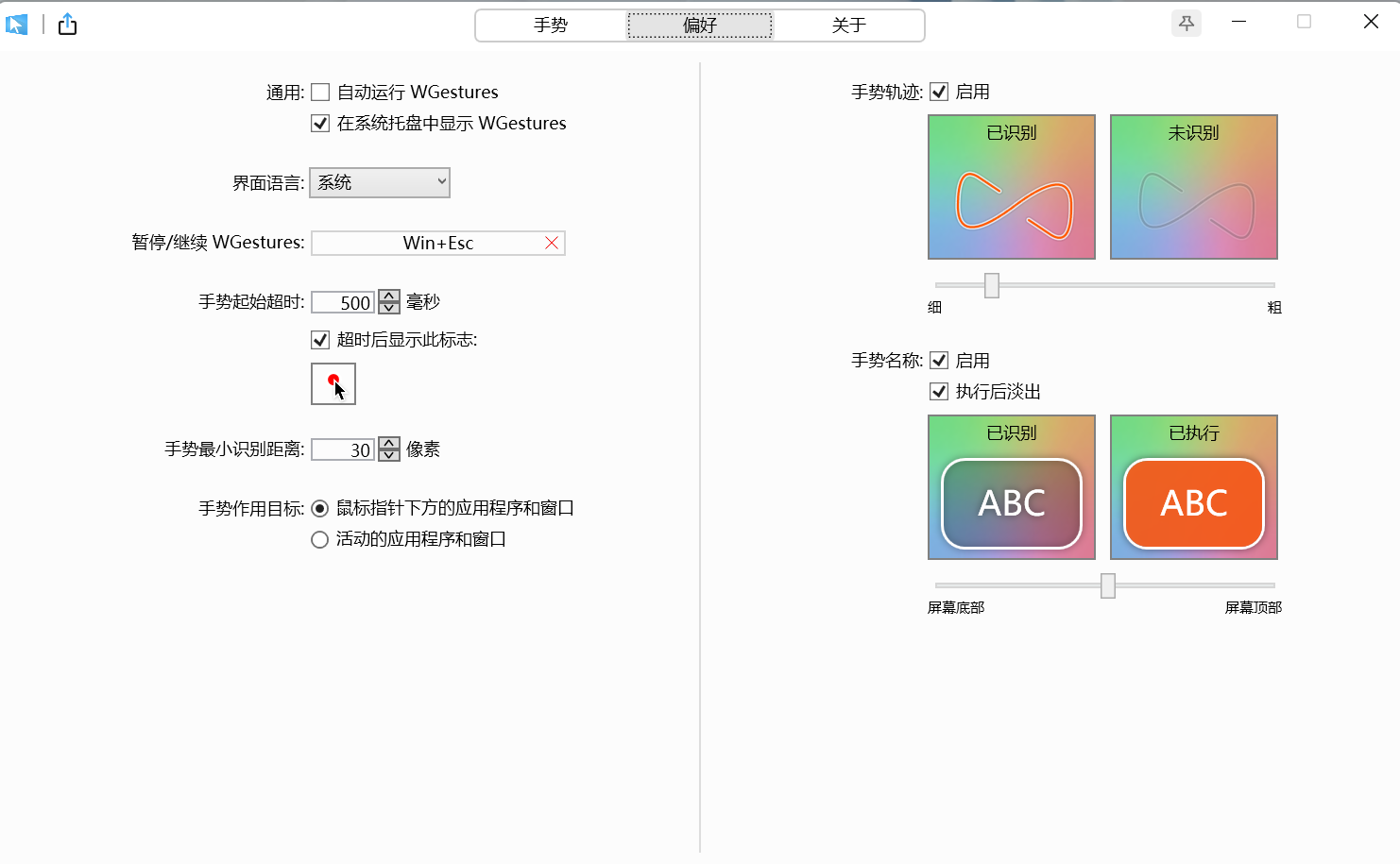Click the share/export icon next to the logo

66,25
